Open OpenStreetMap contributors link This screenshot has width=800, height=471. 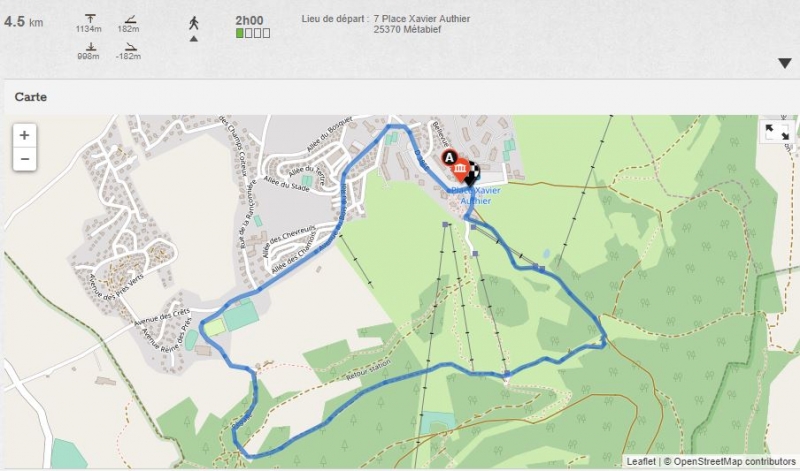click(x=735, y=461)
